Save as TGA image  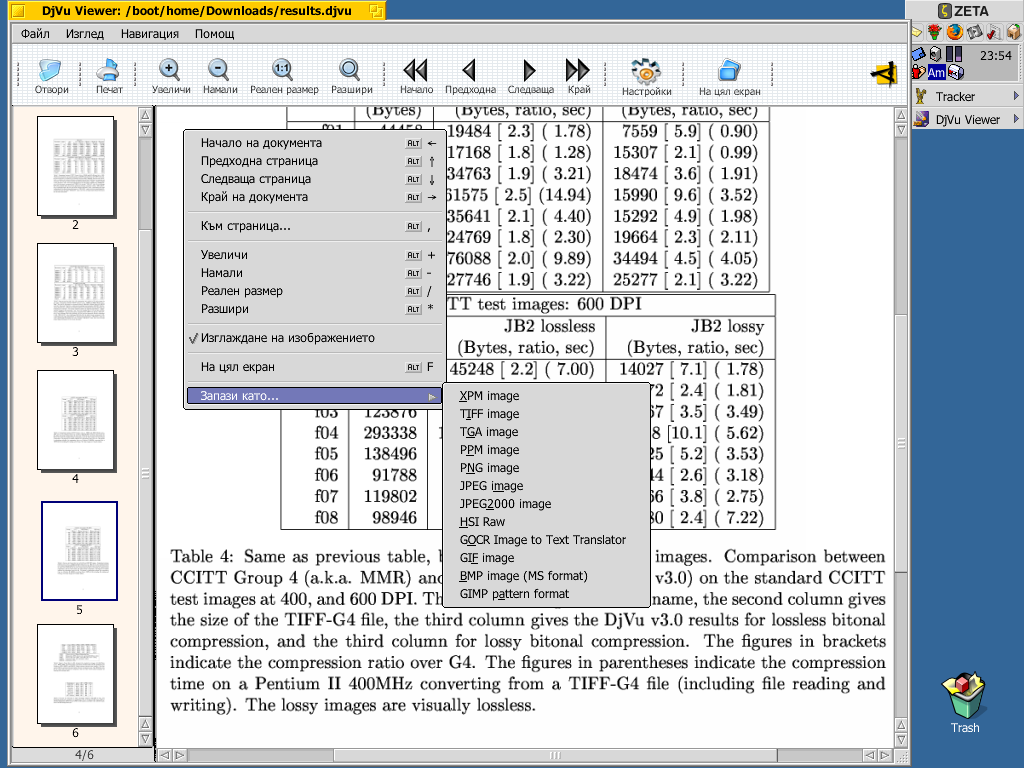546,432
